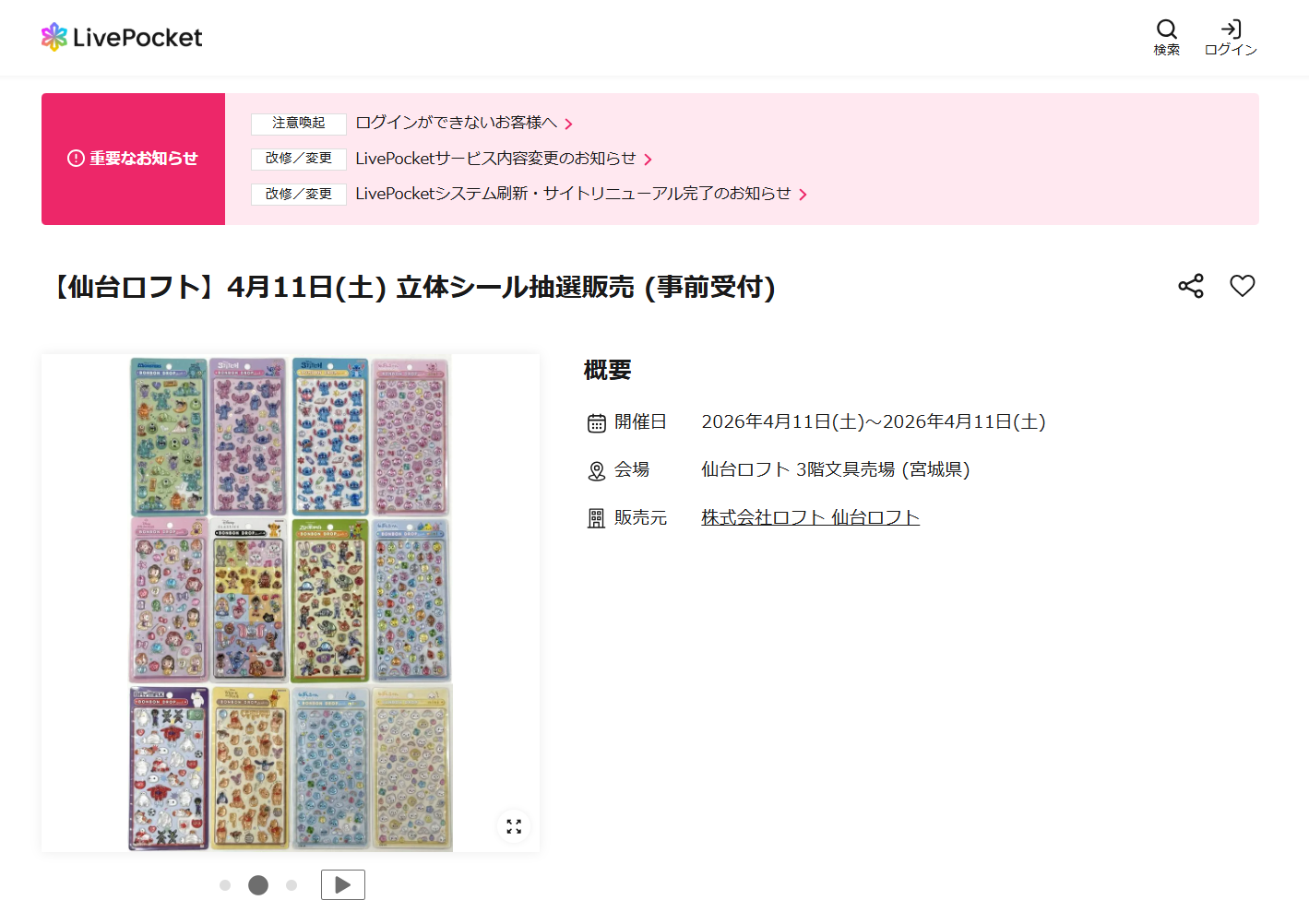Open ログインができないお客様へ notice
Viewport: 1309px width, 924px height.
[457, 123]
